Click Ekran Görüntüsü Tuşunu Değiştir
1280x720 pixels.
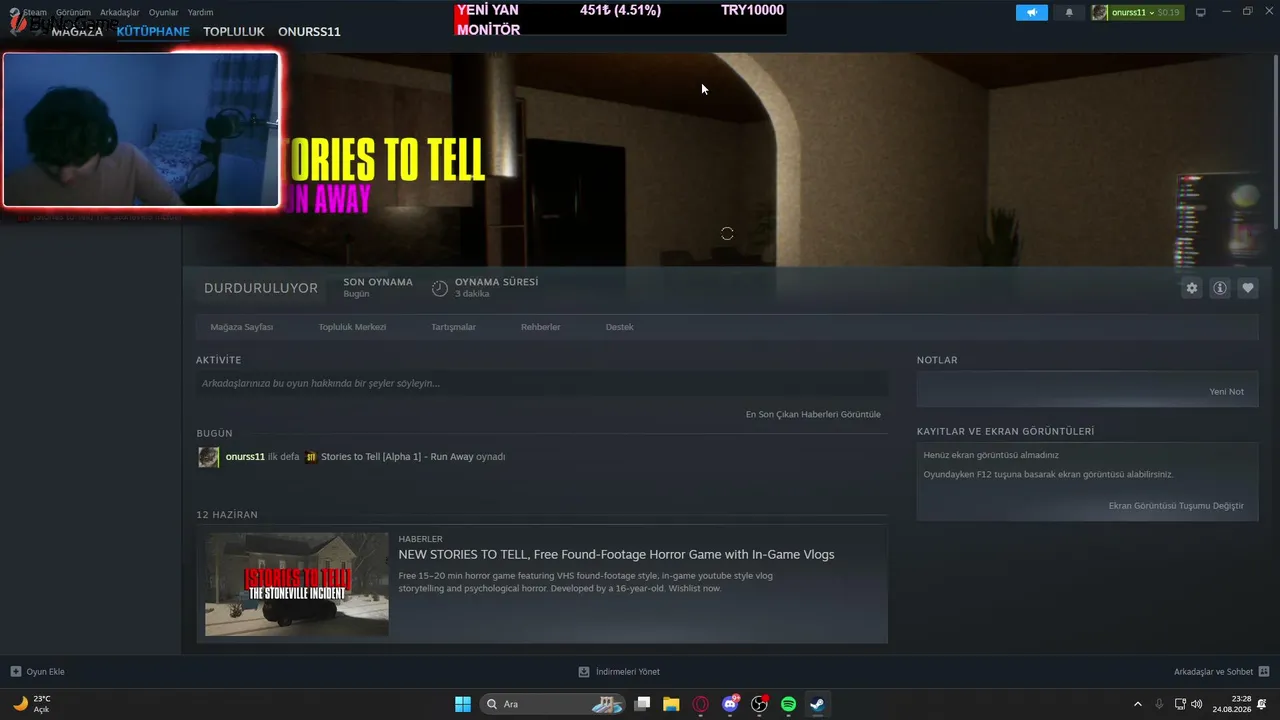point(1176,506)
